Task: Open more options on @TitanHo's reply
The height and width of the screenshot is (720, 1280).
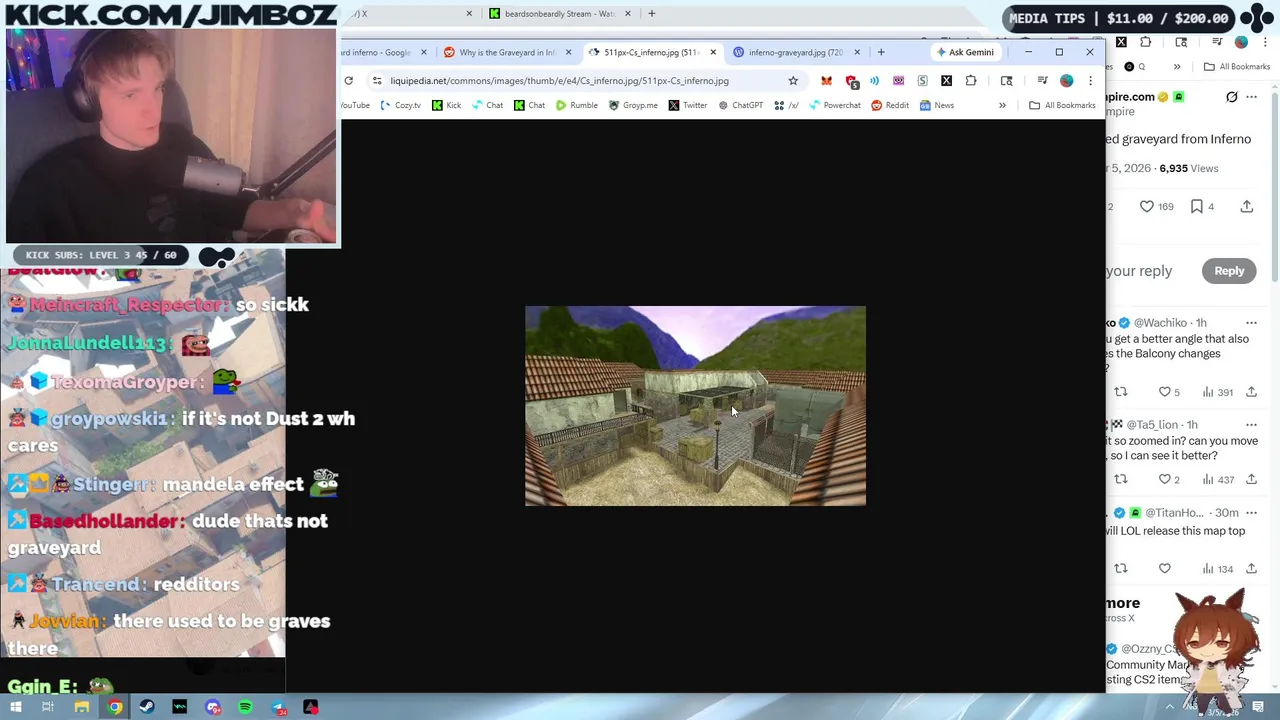Action: [1251, 513]
